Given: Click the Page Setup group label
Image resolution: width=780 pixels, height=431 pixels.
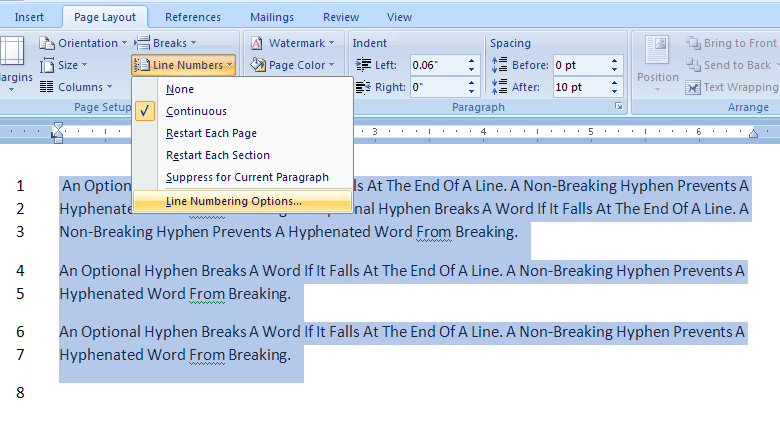Looking at the screenshot, I should [102, 107].
